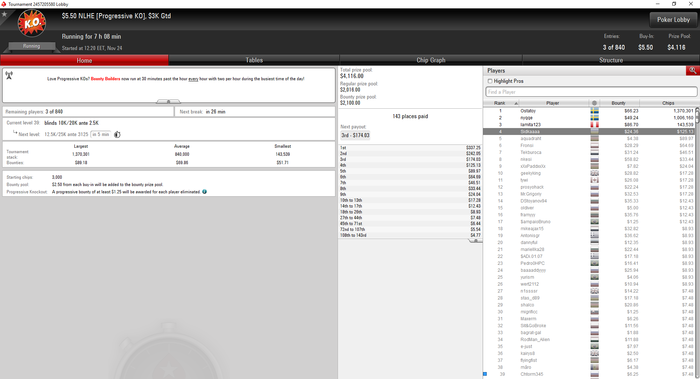Open the Structure tab
Viewport: 700px width, 379px height.
tap(611, 60)
